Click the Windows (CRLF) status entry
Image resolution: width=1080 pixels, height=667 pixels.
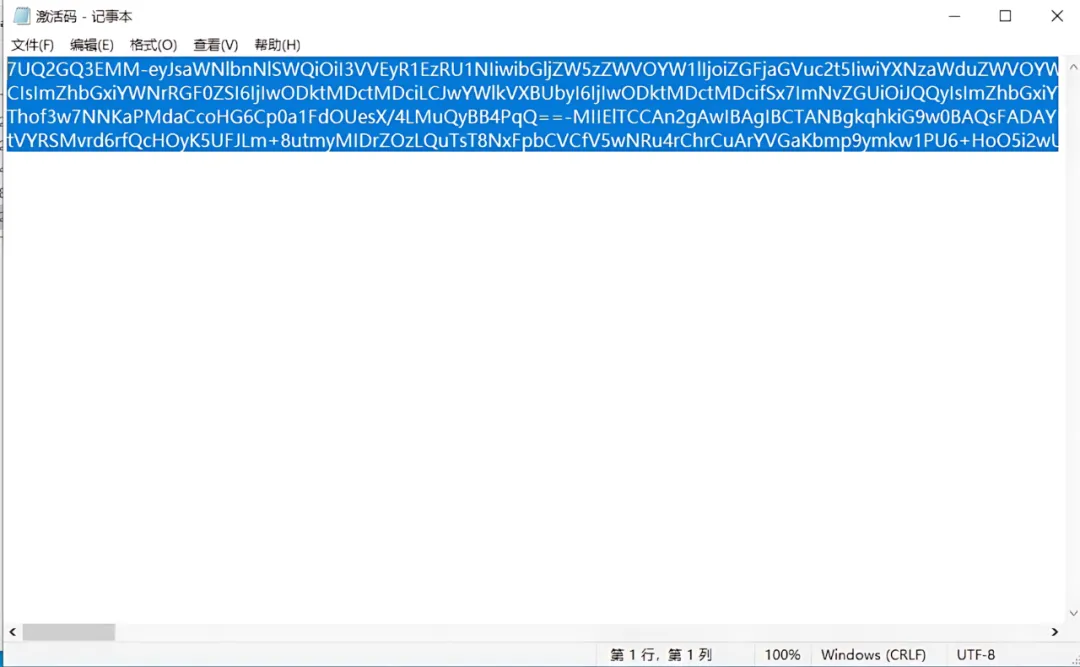coord(873,655)
